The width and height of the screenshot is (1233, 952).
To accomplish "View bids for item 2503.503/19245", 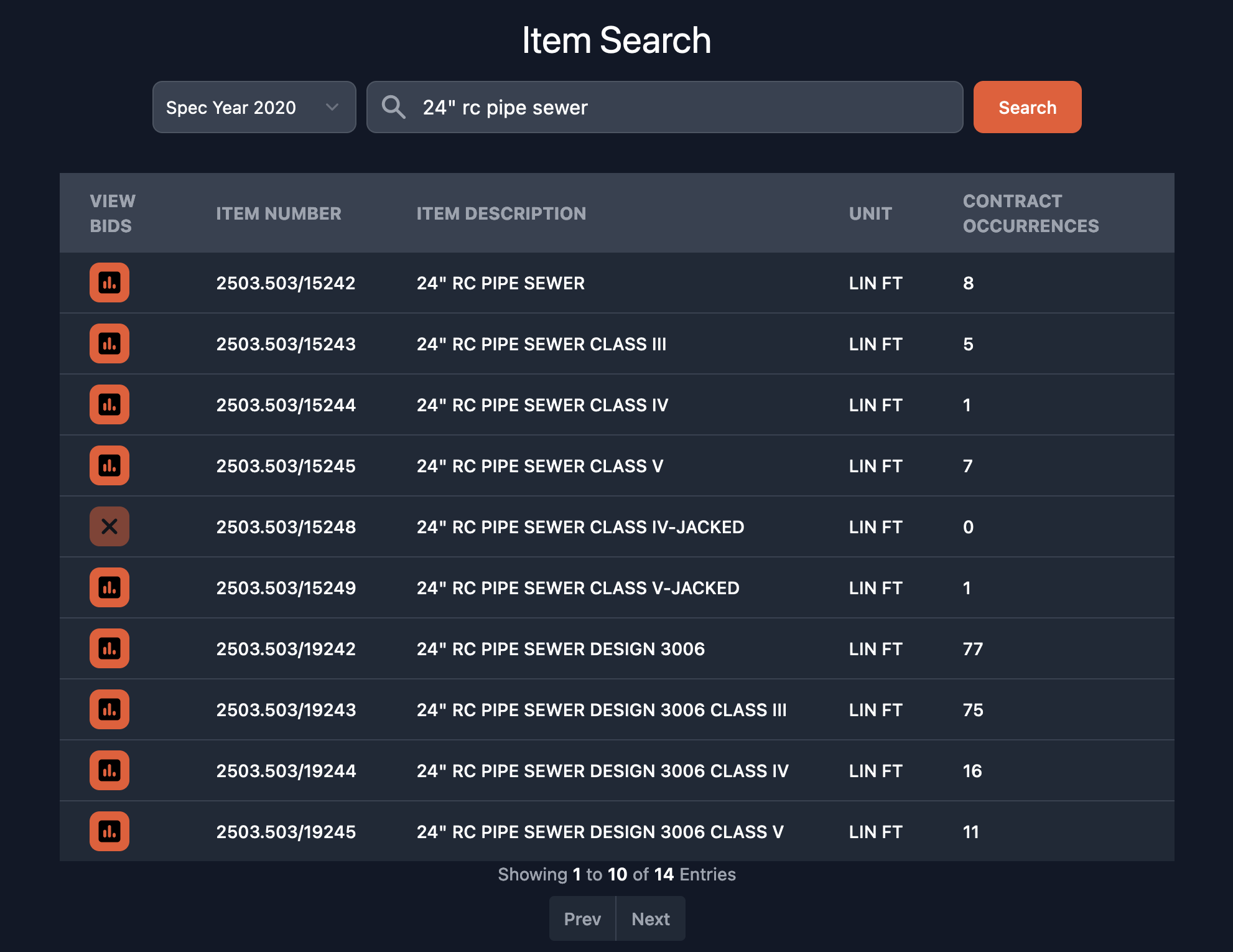I will 109,831.
